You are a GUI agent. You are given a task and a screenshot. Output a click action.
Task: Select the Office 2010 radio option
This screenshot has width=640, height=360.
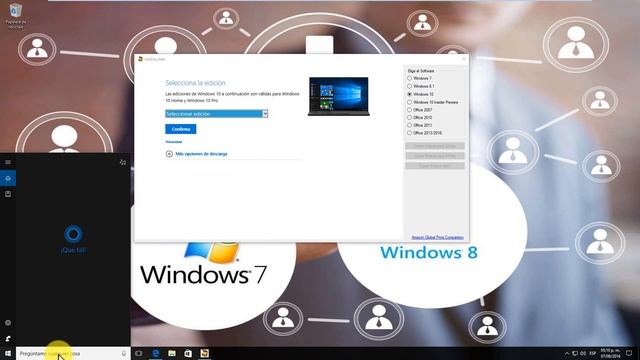[409, 118]
